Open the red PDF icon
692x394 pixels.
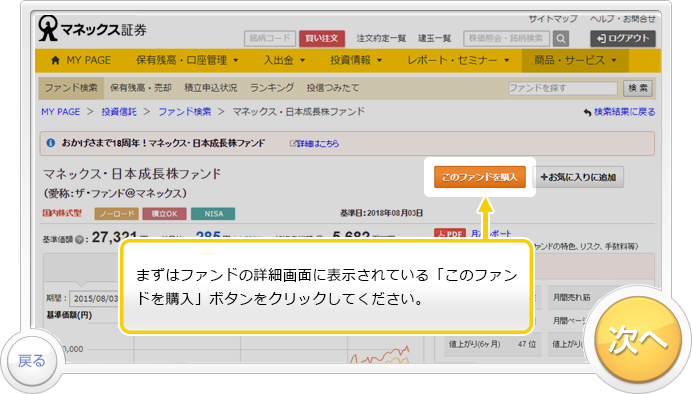click(450, 233)
